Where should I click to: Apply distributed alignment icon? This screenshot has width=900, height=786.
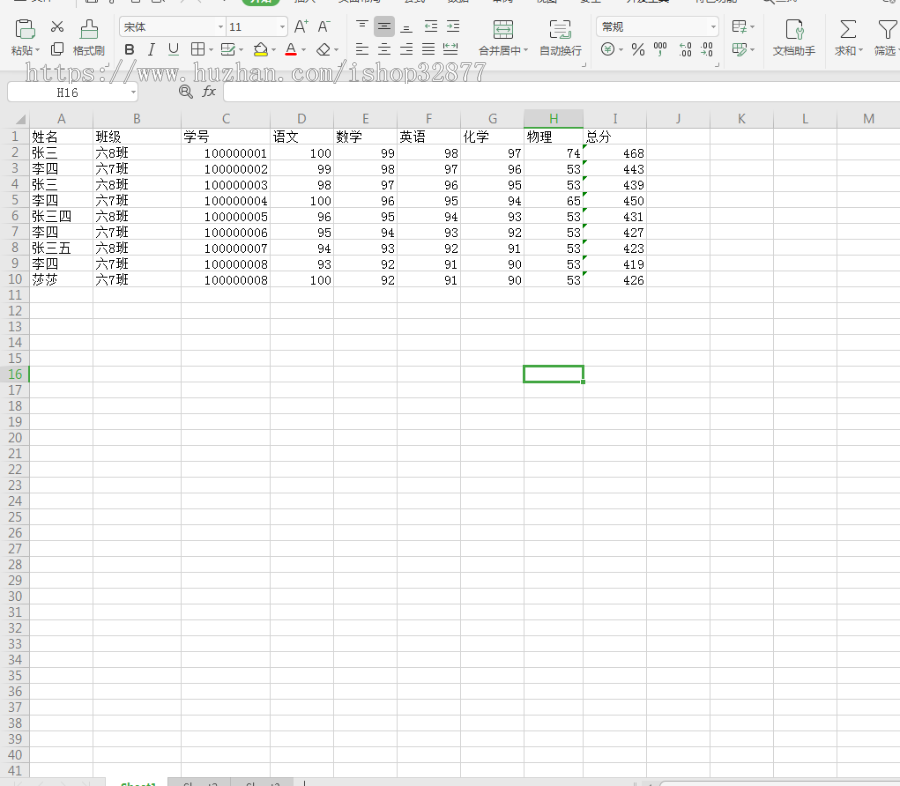pyautogui.click(x=451, y=49)
